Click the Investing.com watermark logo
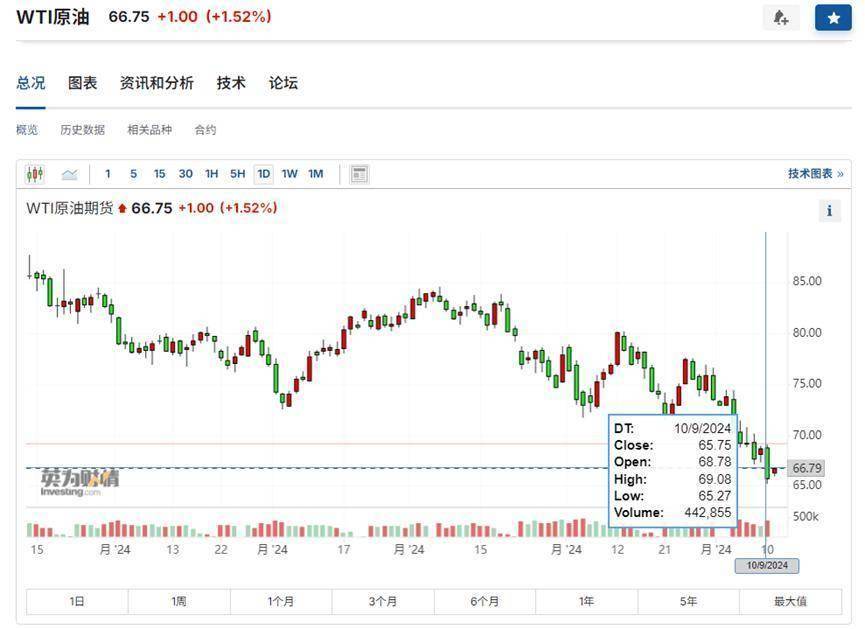This screenshot has height=629, width=865. click(79, 480)
